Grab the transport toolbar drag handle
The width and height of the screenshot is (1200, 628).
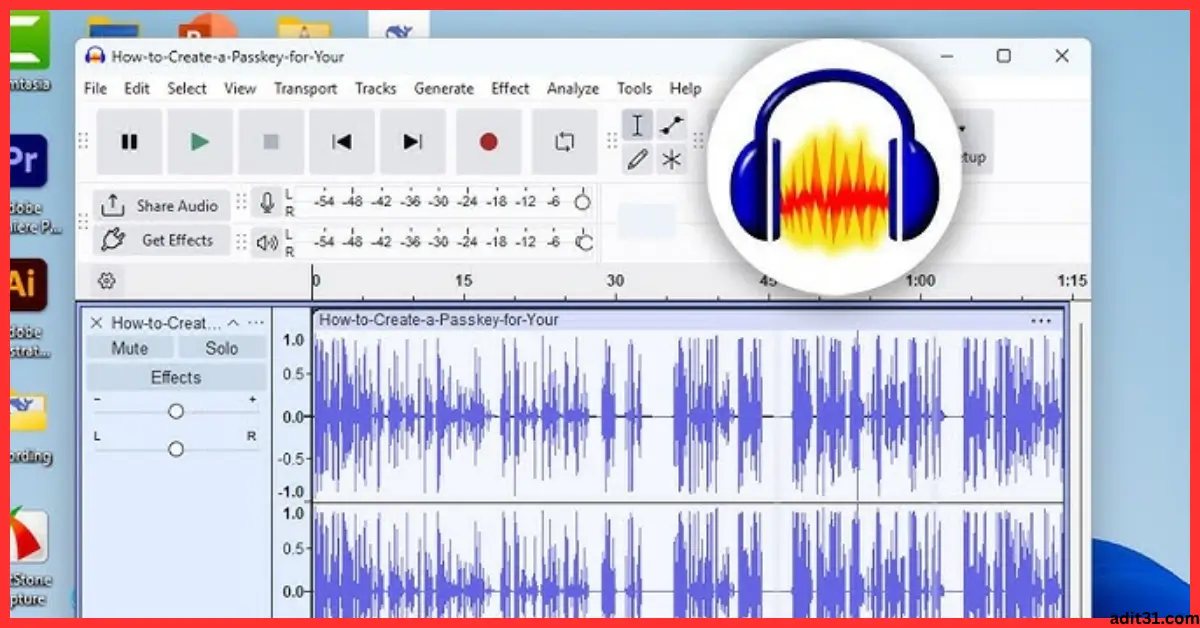click(84, 142)
